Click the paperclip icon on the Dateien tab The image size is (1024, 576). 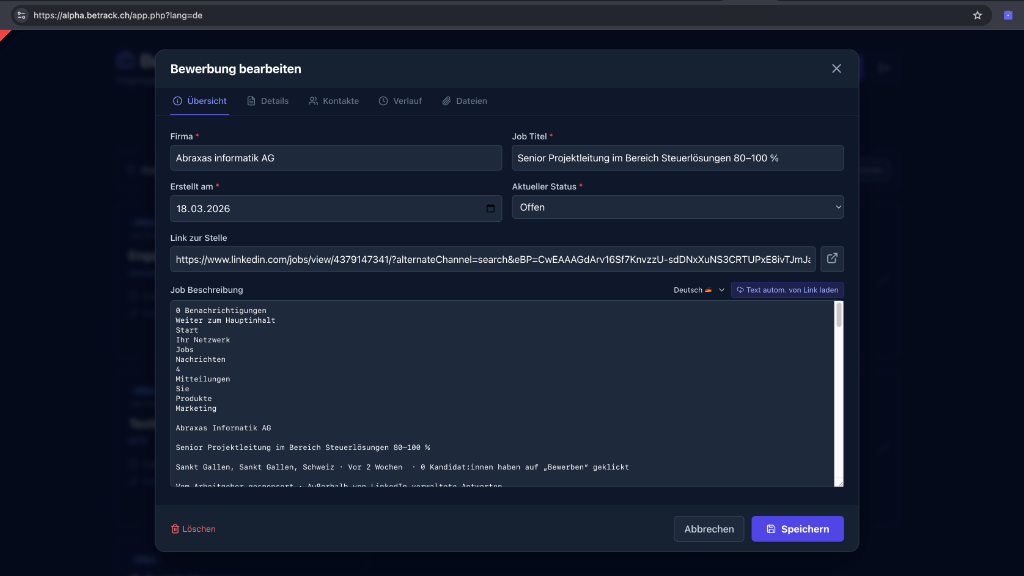click(446, 101)
